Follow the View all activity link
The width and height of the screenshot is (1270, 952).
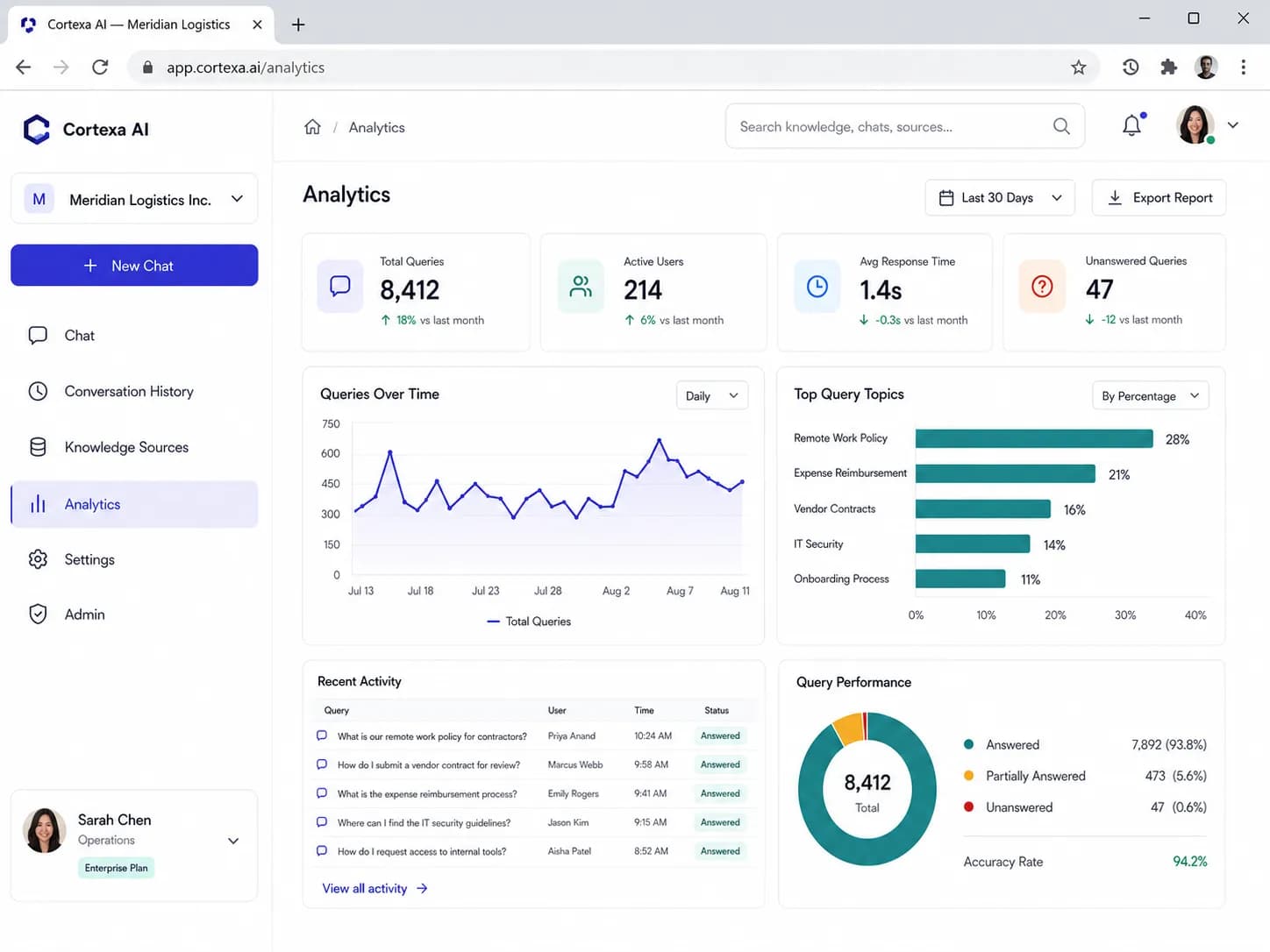[375, 888]
